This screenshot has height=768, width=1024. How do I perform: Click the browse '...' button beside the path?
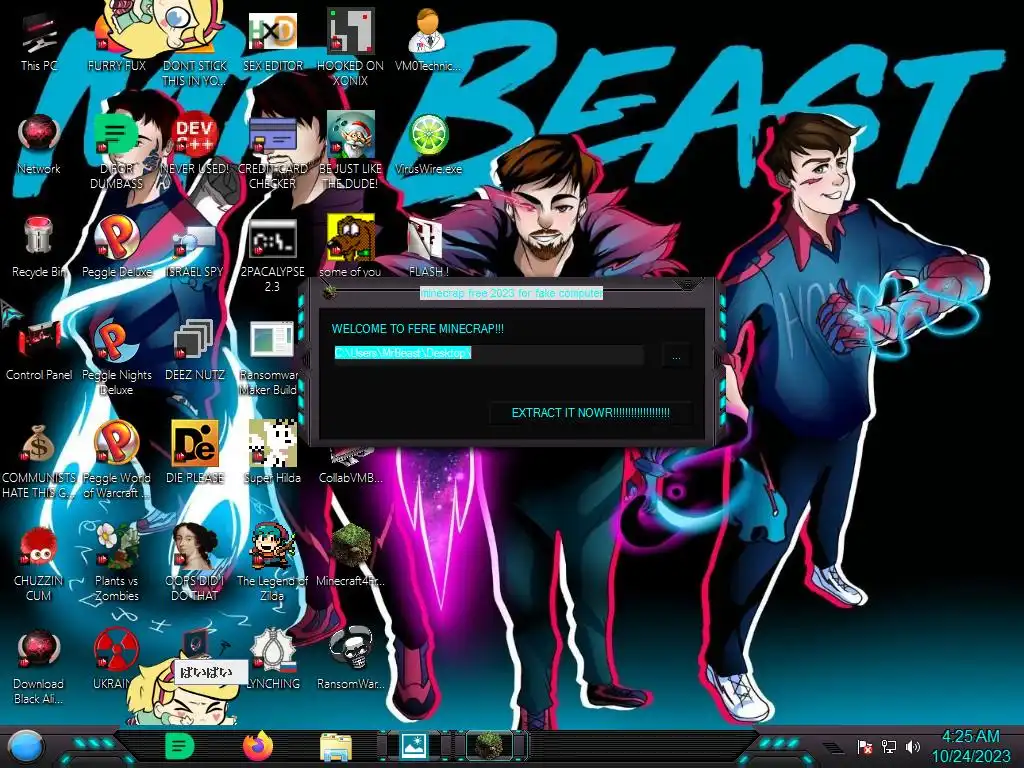[676, 356]
